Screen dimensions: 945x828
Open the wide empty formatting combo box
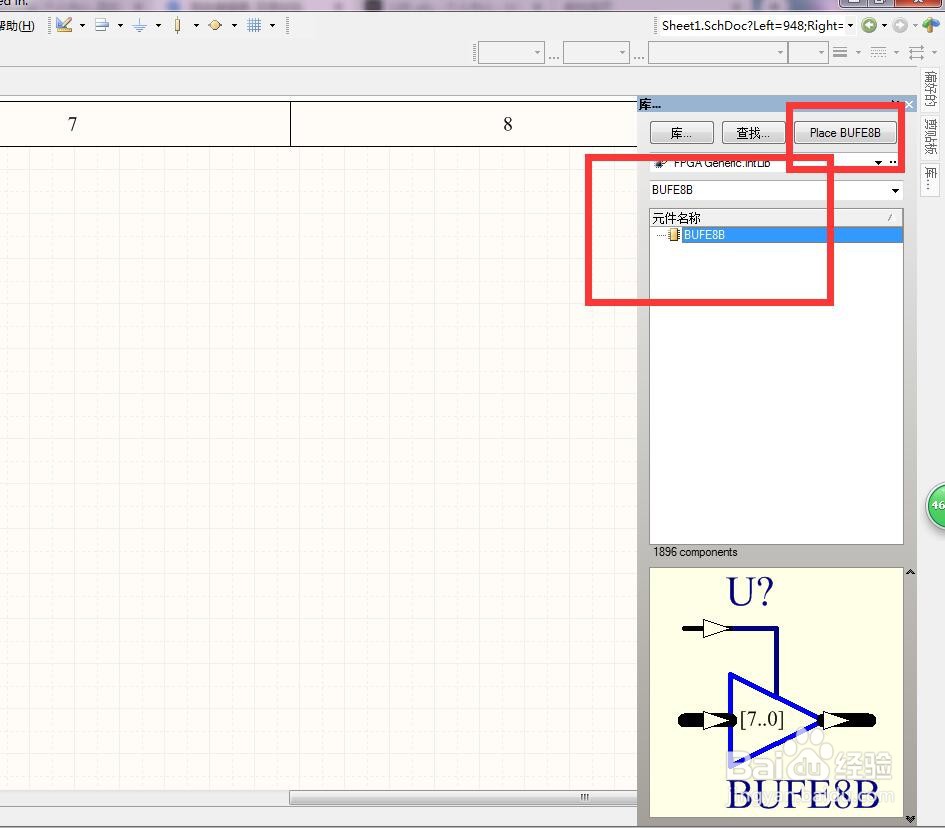(718, 52)
